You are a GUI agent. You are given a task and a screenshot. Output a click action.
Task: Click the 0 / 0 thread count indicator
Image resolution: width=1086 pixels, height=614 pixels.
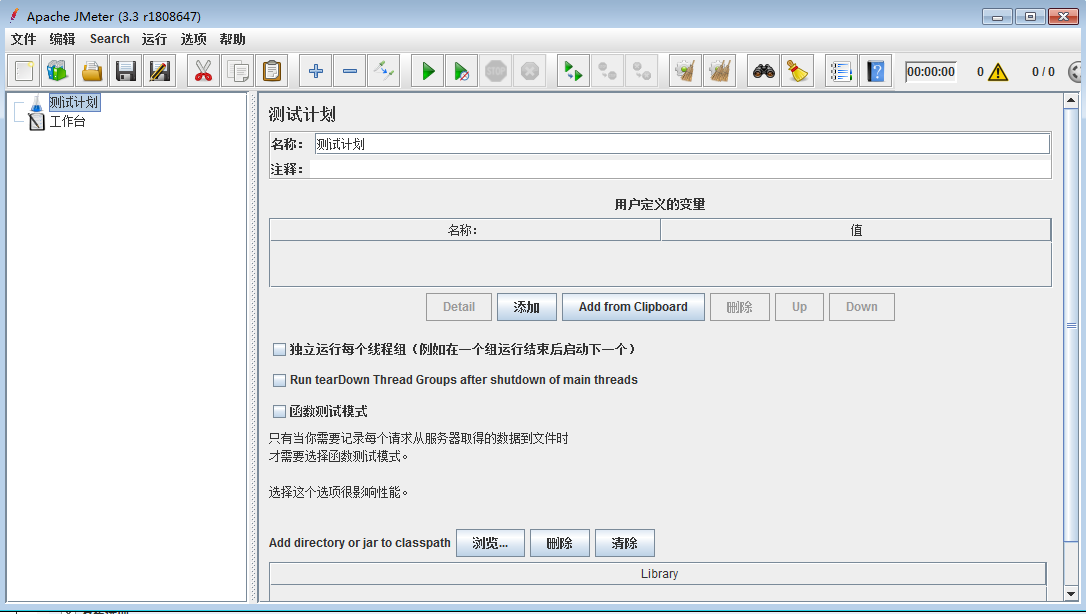tap(1043, 71)
